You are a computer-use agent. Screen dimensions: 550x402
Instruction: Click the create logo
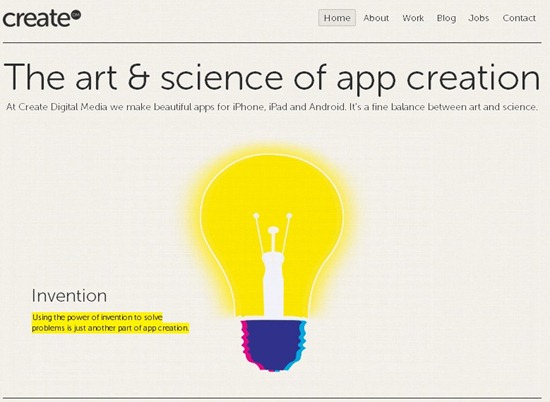point(42,19)
